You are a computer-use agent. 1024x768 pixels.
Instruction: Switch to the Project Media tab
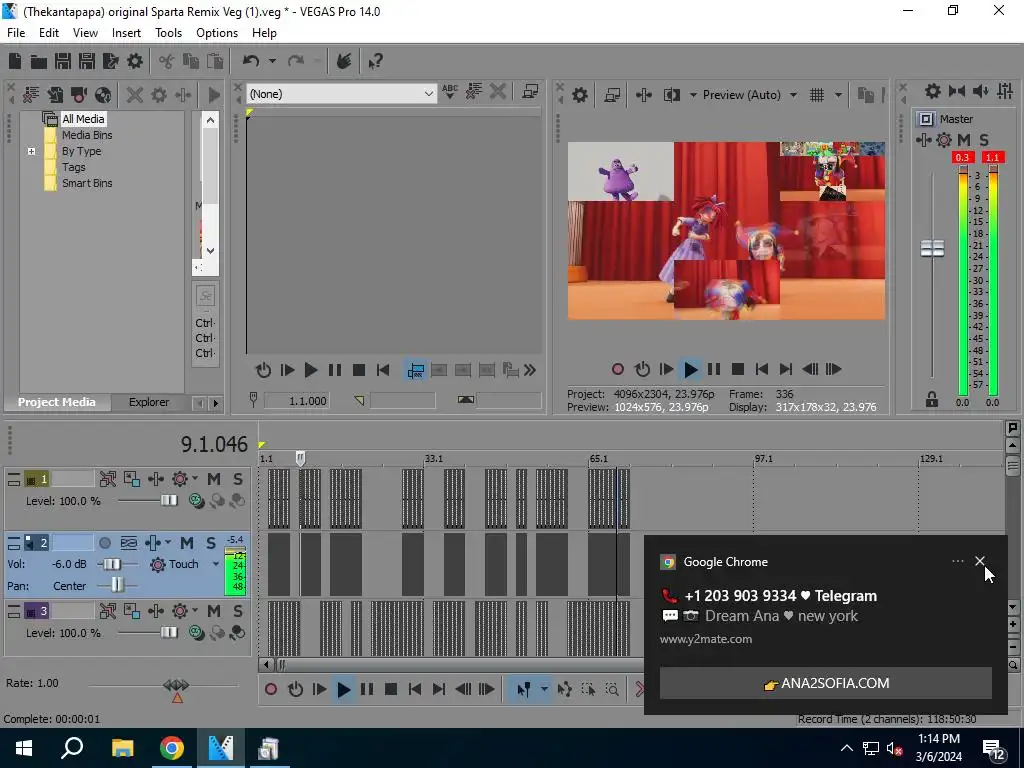tap(57, 402)
